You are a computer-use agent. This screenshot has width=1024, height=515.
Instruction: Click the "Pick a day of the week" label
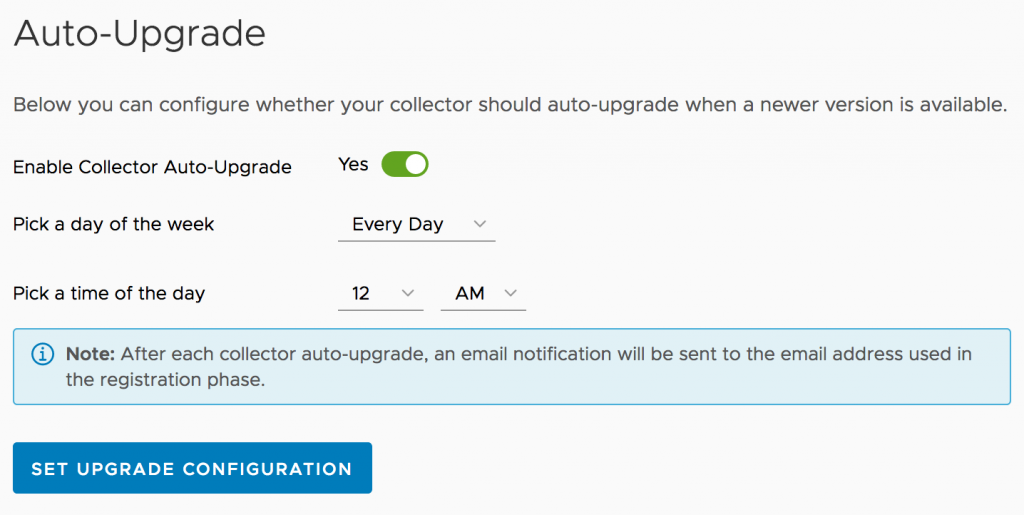click(x=113, y=224)
